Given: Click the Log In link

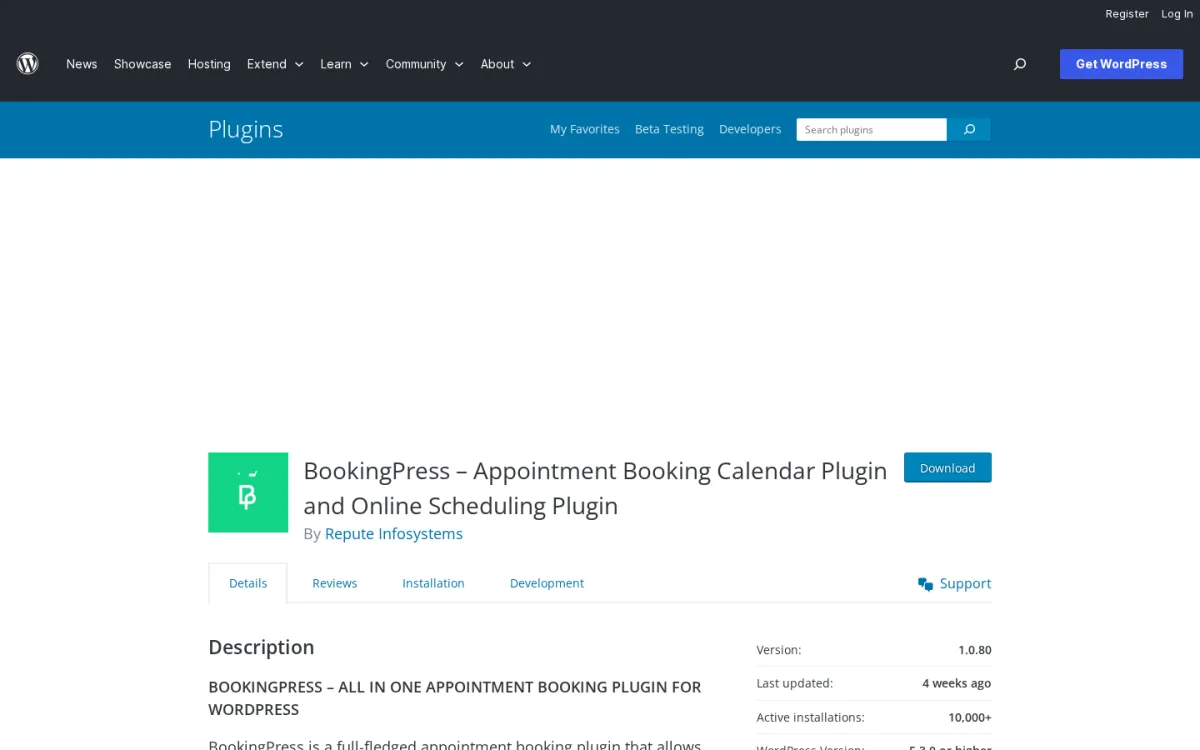Looking at the screenshot, I should click(x=1177, y=14).
